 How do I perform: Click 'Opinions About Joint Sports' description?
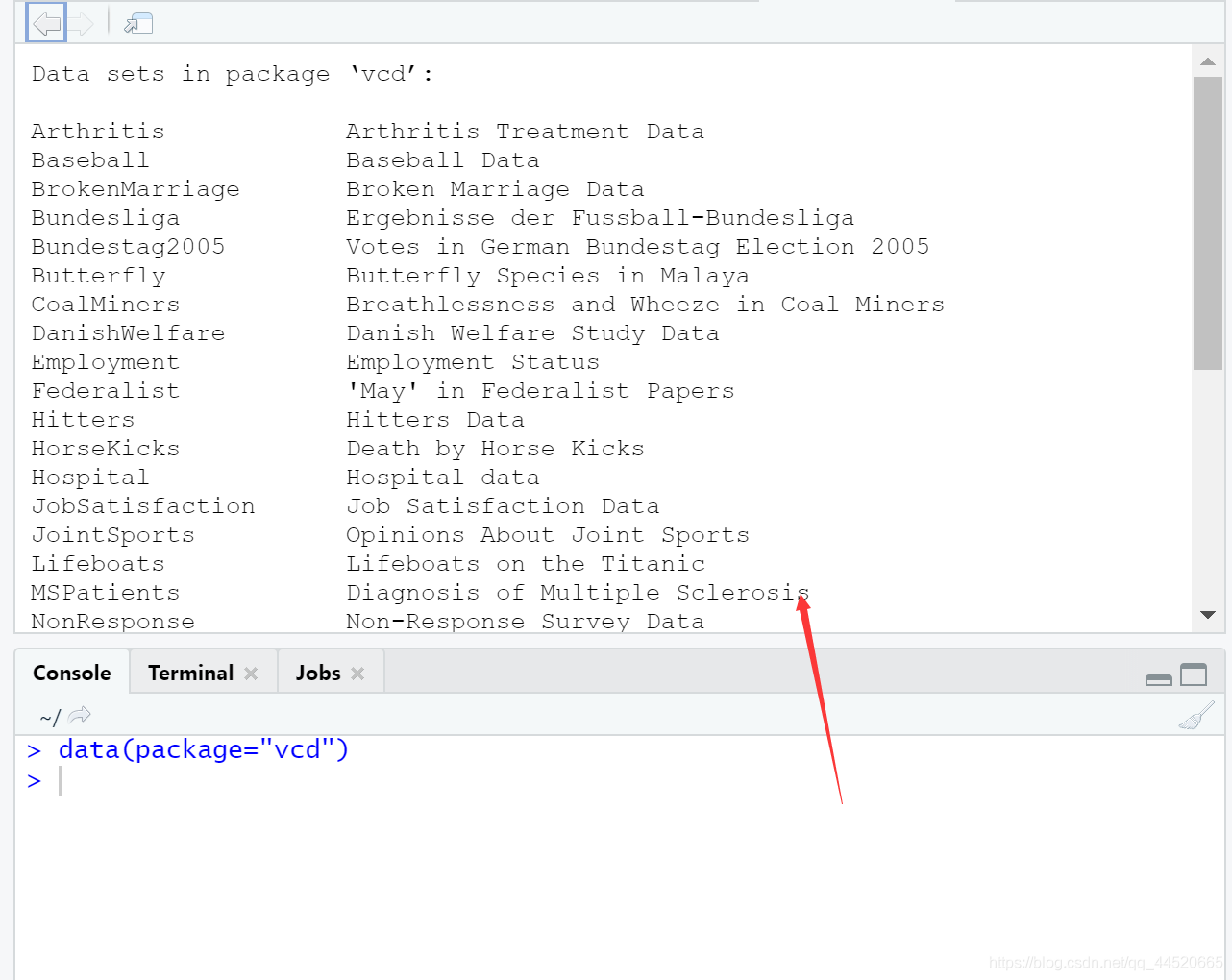[548, 535]
